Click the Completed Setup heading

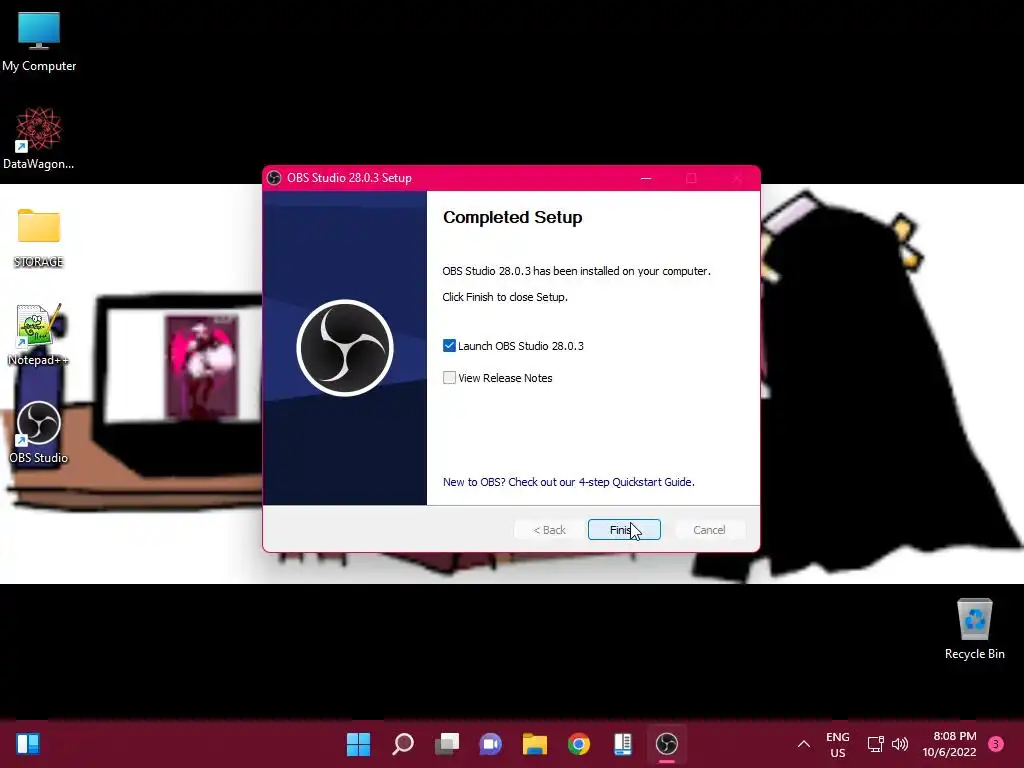[513, 217]
